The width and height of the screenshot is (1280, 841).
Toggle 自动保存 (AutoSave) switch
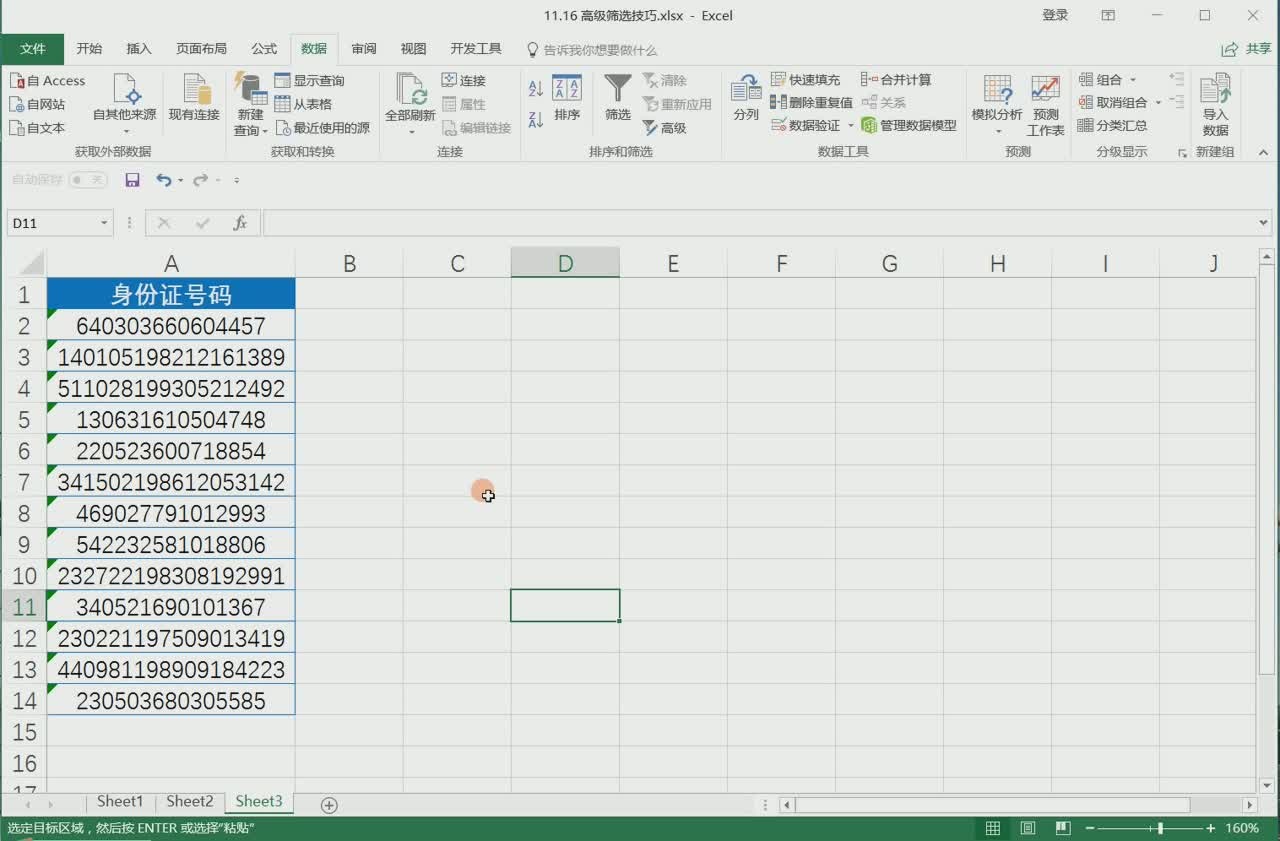pos(87,180)
